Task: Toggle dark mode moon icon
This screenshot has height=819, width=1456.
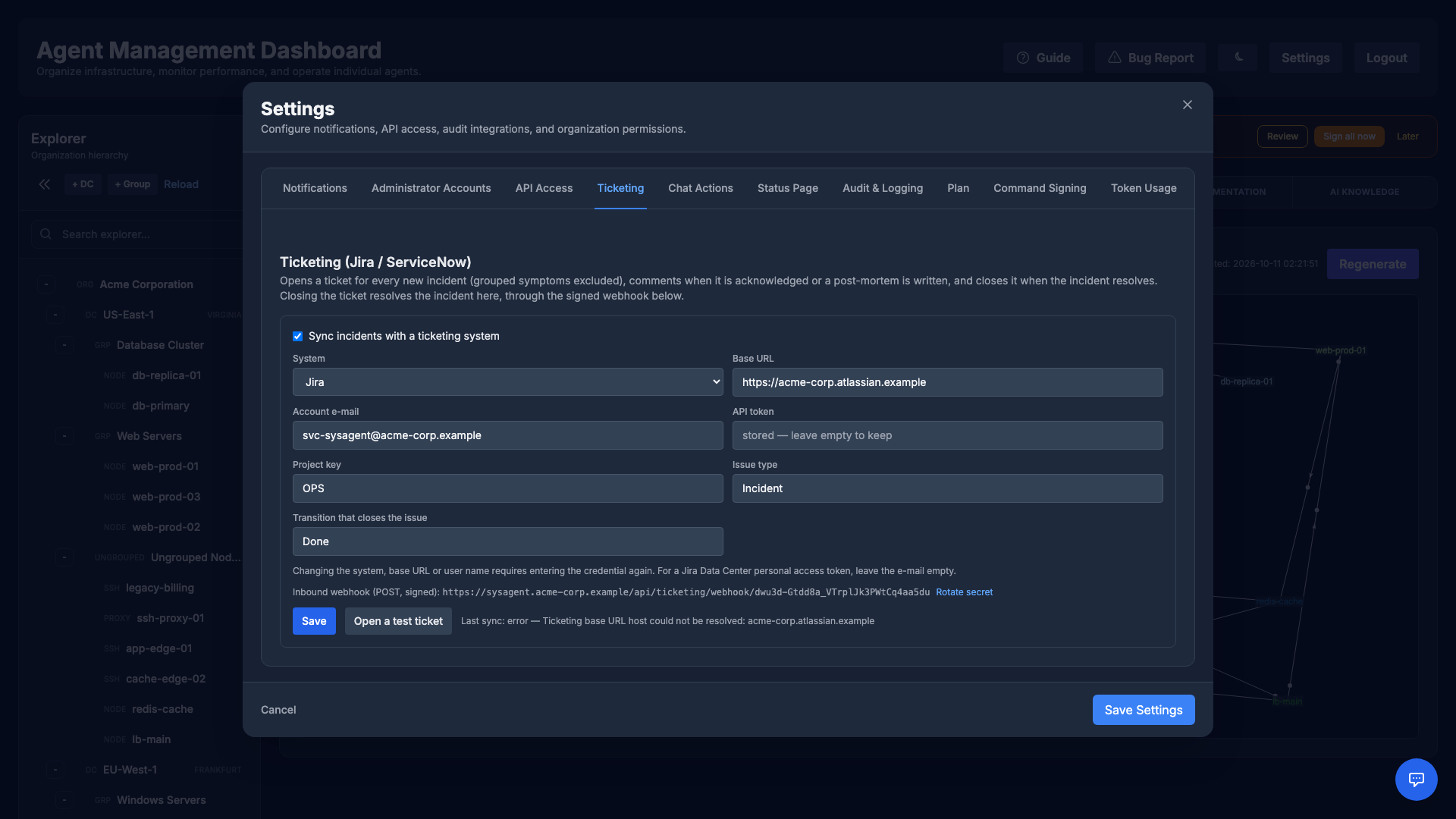Action: click(x=1238, y=58)
